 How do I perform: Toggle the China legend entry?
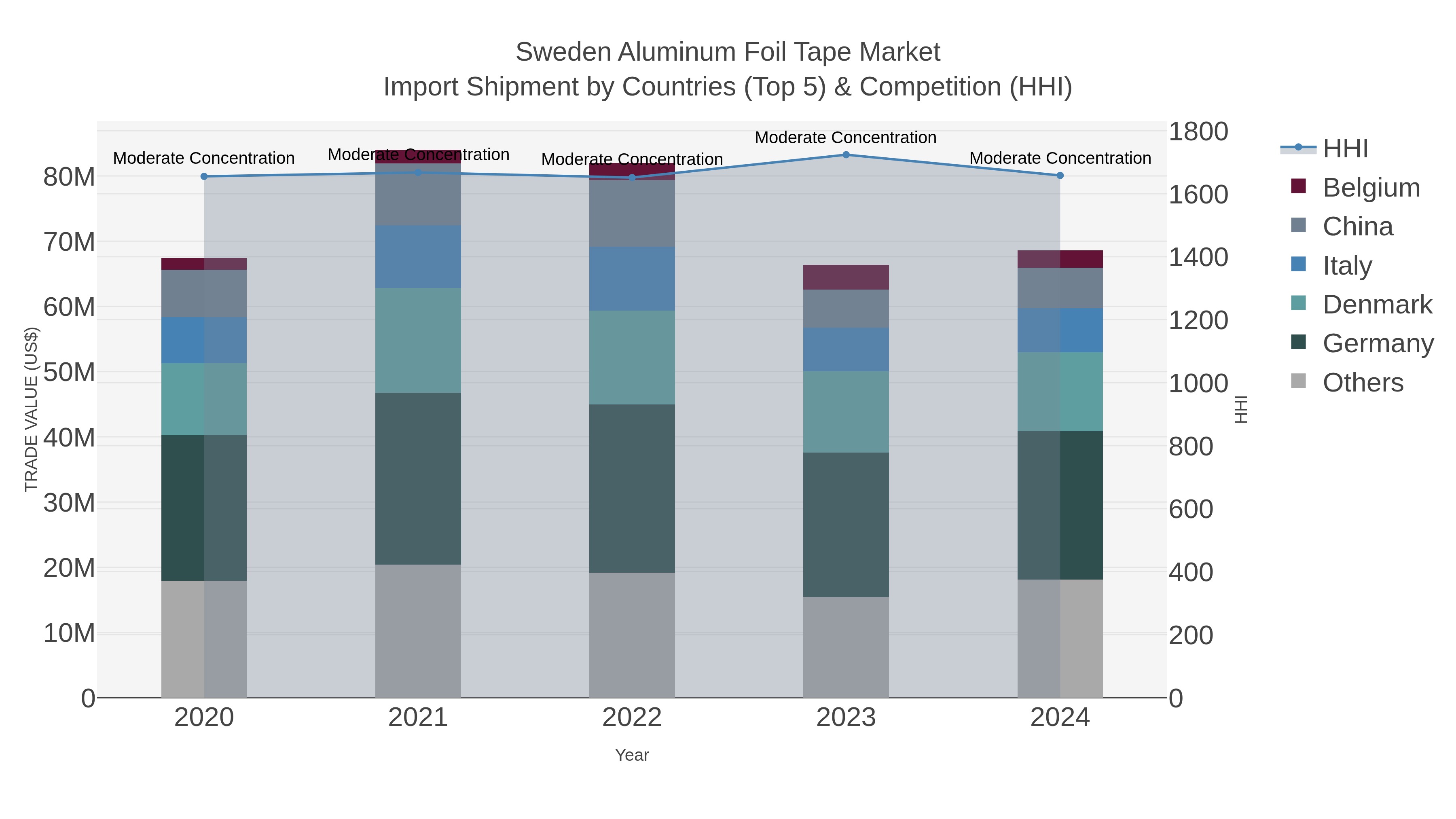[1342, 226]
